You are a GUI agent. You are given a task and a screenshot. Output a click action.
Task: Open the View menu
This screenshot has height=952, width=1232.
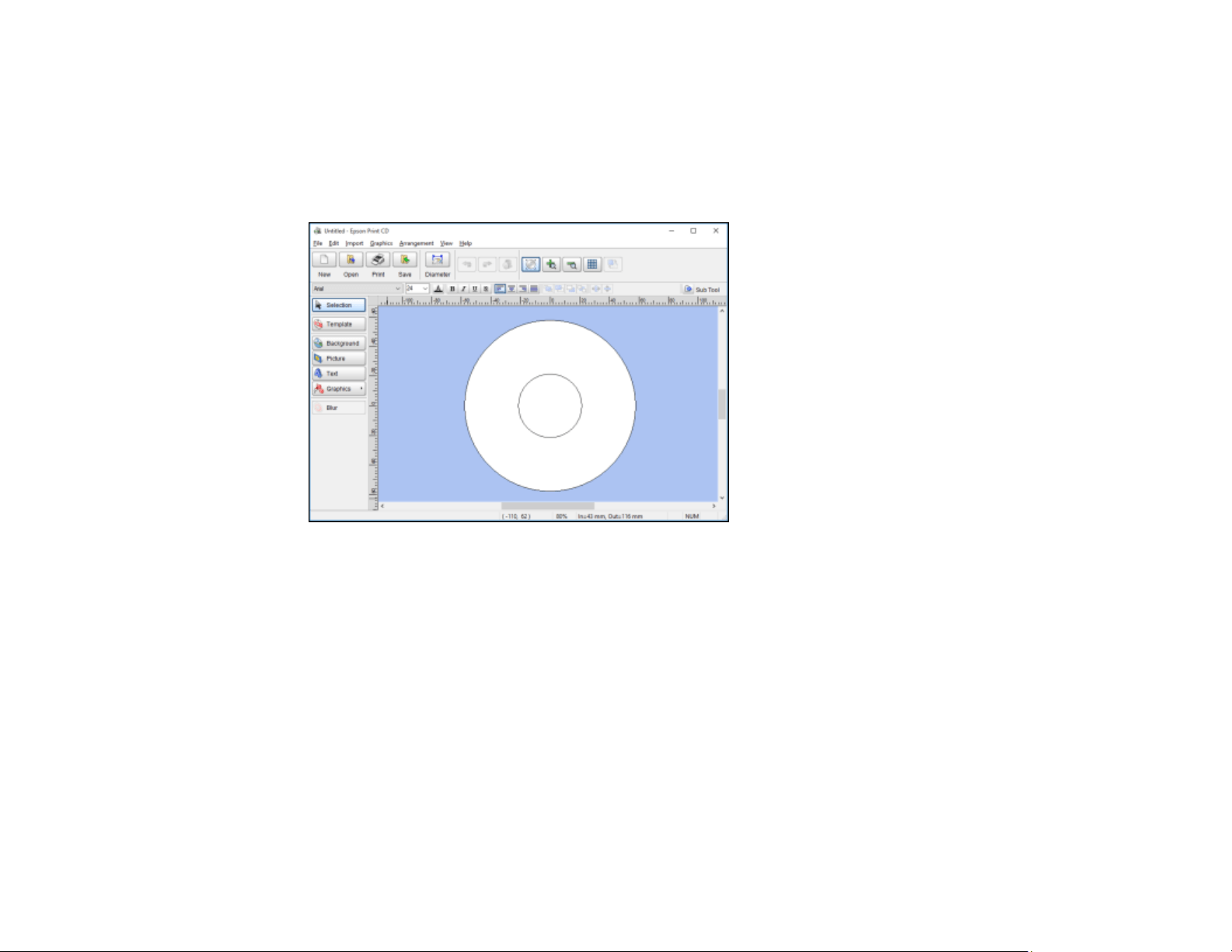[x=446, y=243]
